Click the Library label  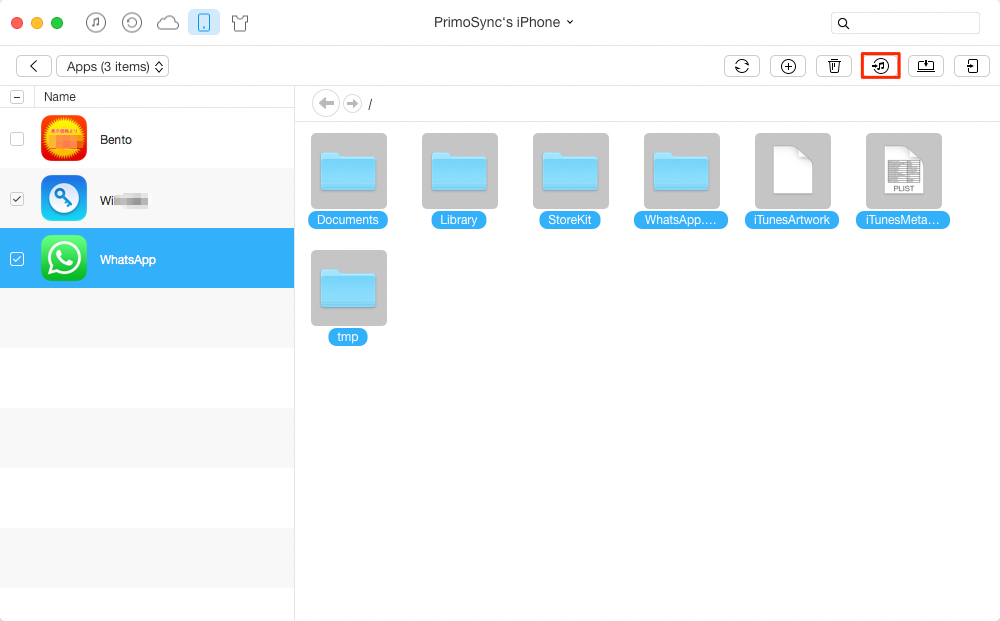click(x=459, y=220)
